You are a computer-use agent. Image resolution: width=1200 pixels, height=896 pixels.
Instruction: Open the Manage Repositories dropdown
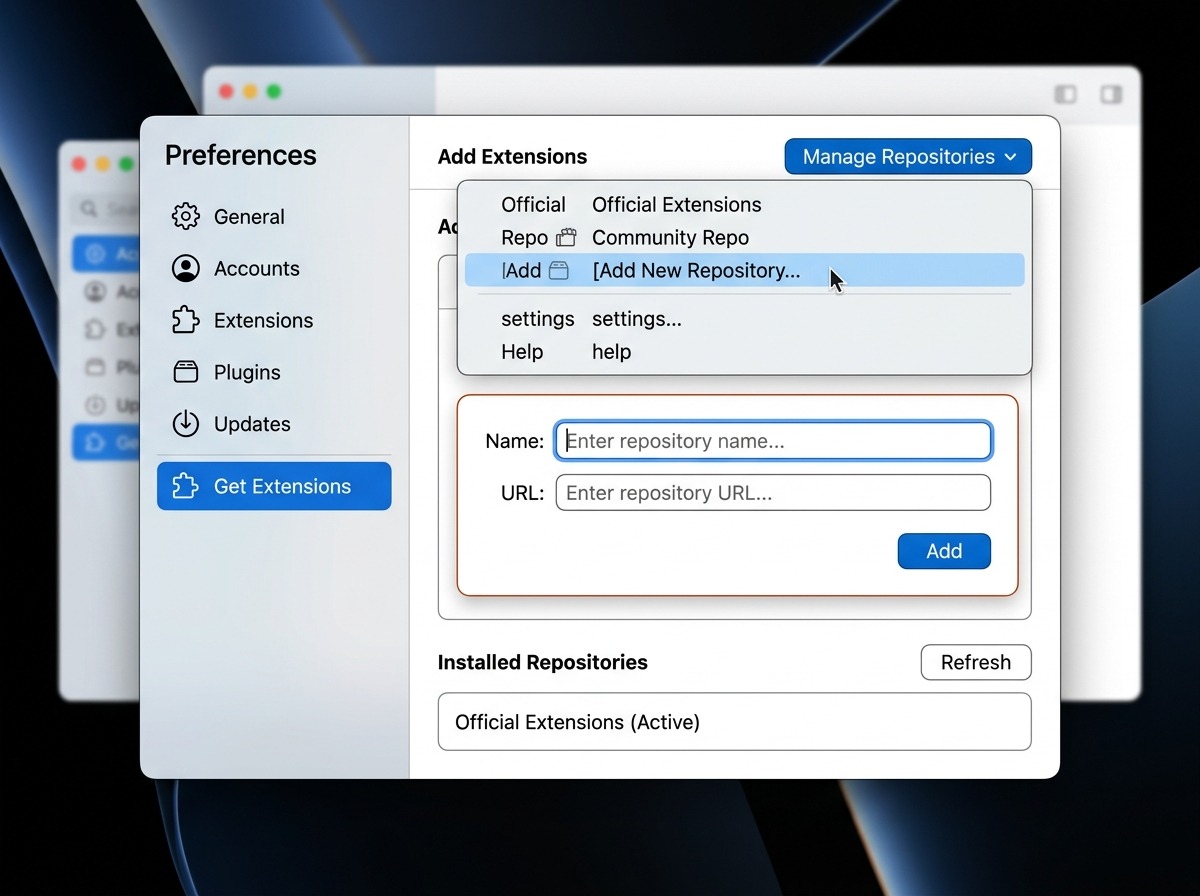(908, 157)
